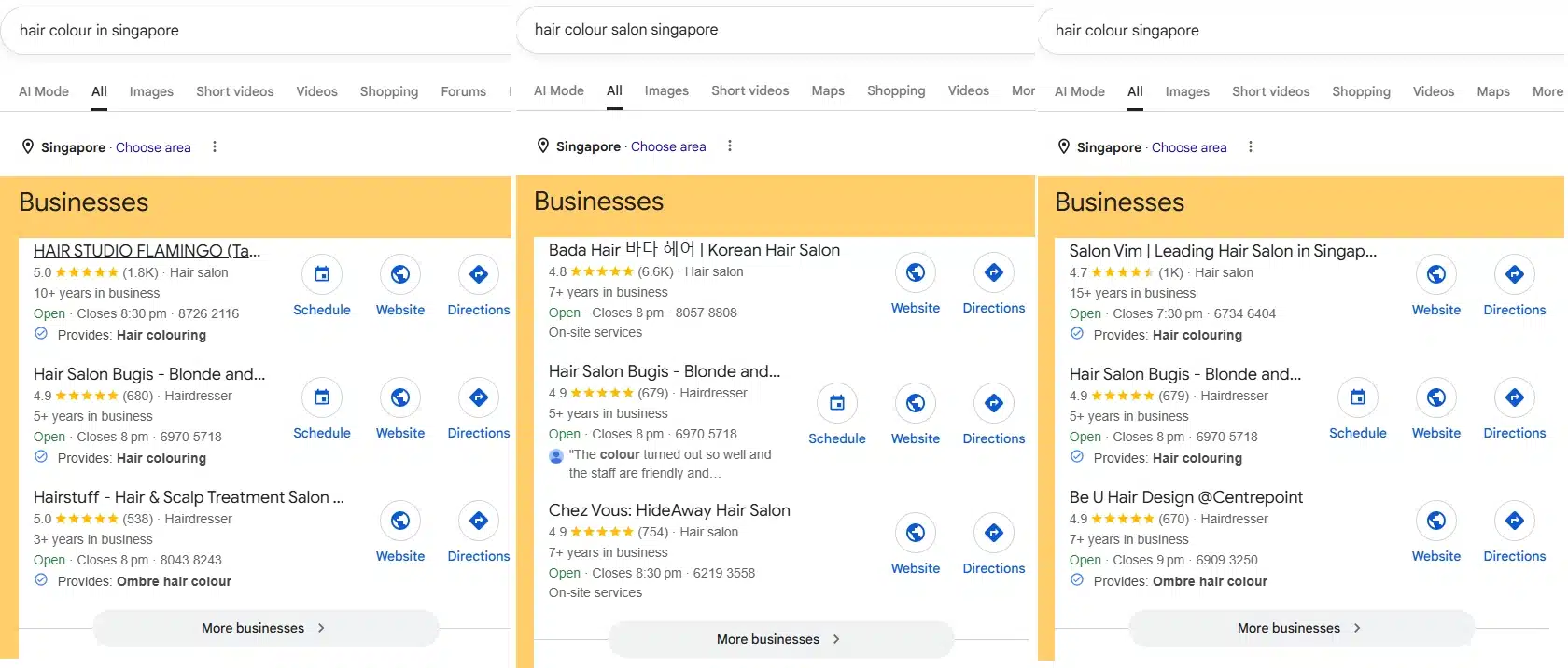Open three-dot location menu in 'hair colour in singapore' panel
Screen dimensions: 1568x668
pos(215,146)
